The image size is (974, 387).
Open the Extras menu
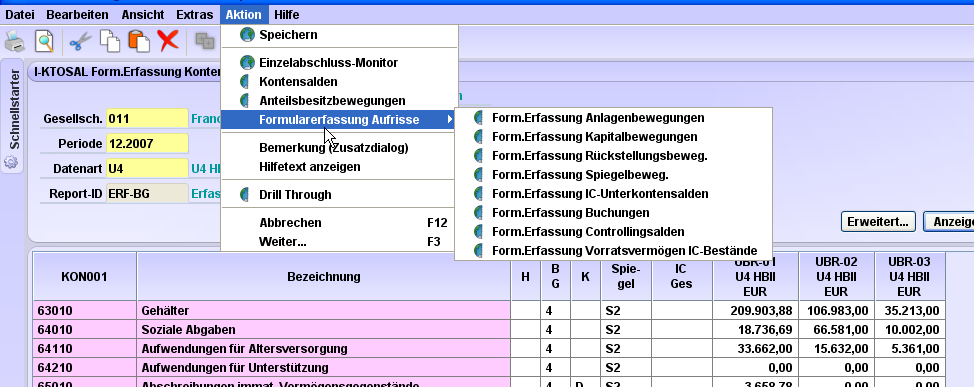coord(194,14)
